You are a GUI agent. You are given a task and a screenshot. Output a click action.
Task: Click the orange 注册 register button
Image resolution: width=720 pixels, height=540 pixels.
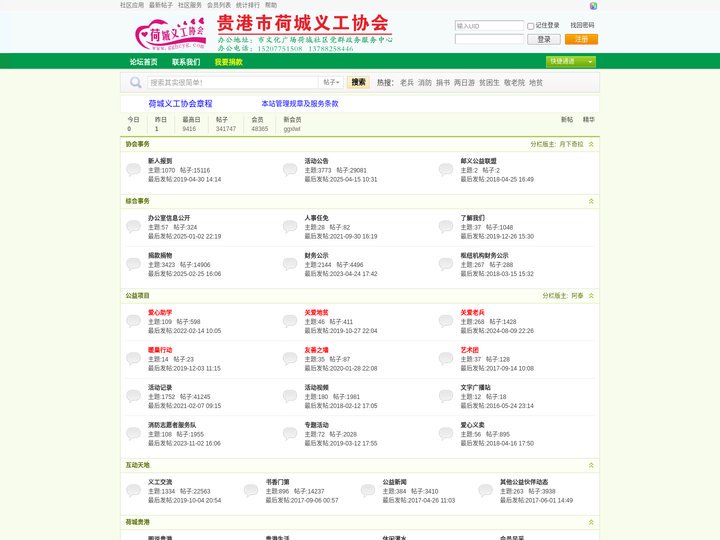pyautogui.click(x=581, y=39)
